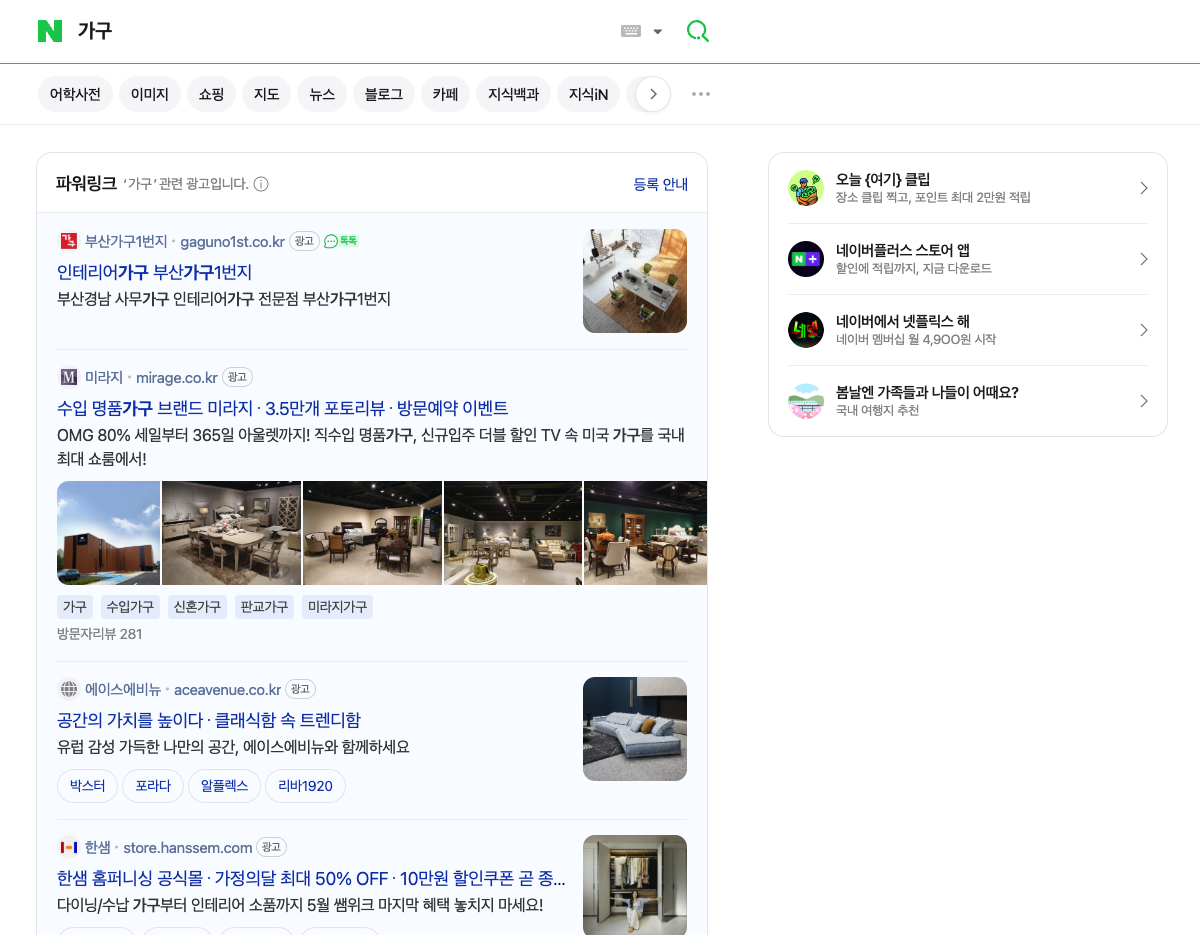Click the 미라지 favicon icon

coord(69,377)
